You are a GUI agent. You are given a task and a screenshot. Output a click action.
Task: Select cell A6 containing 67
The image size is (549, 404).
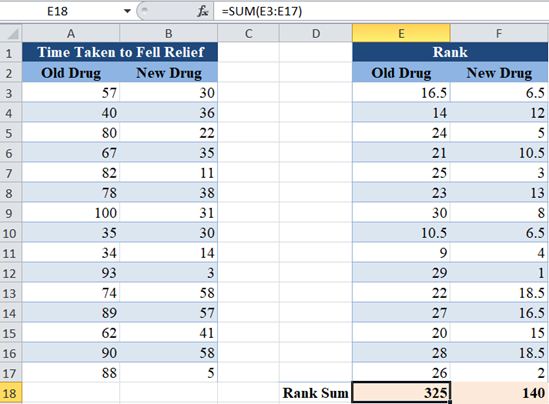tap(71, 152)
